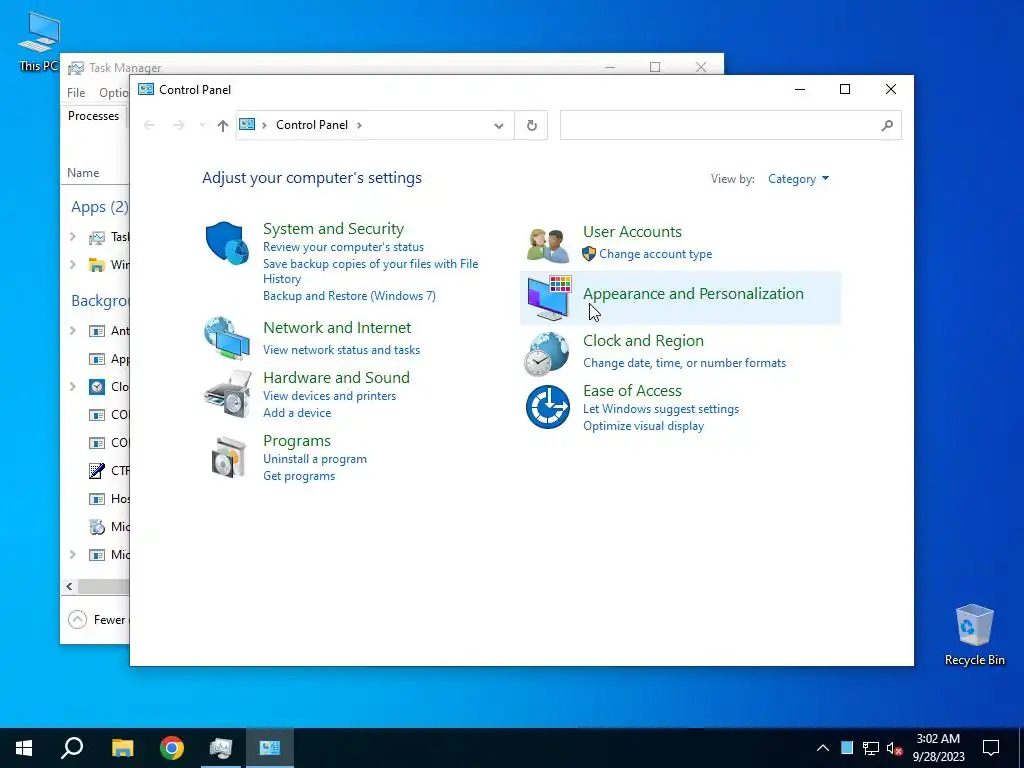
Task: Open the Clock and Region heading
Action: click(x=643, y=341)
